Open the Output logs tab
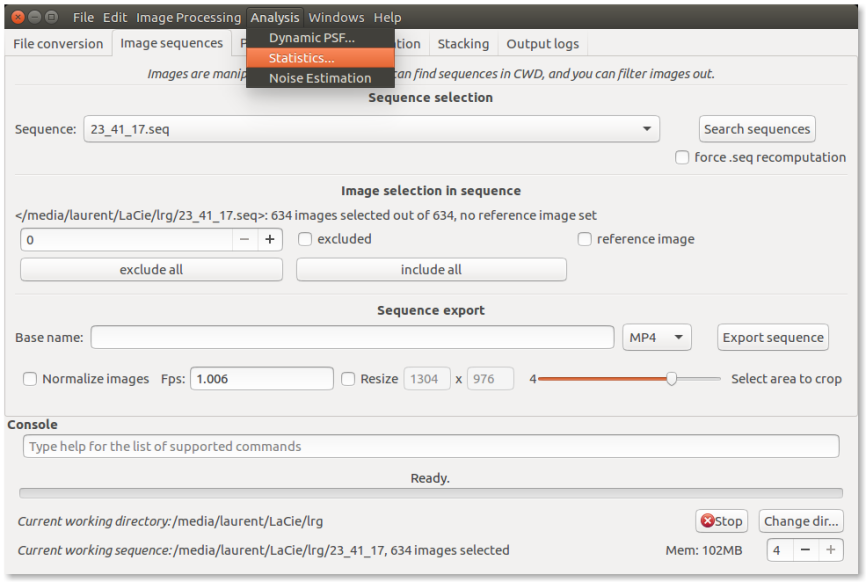 542,44
